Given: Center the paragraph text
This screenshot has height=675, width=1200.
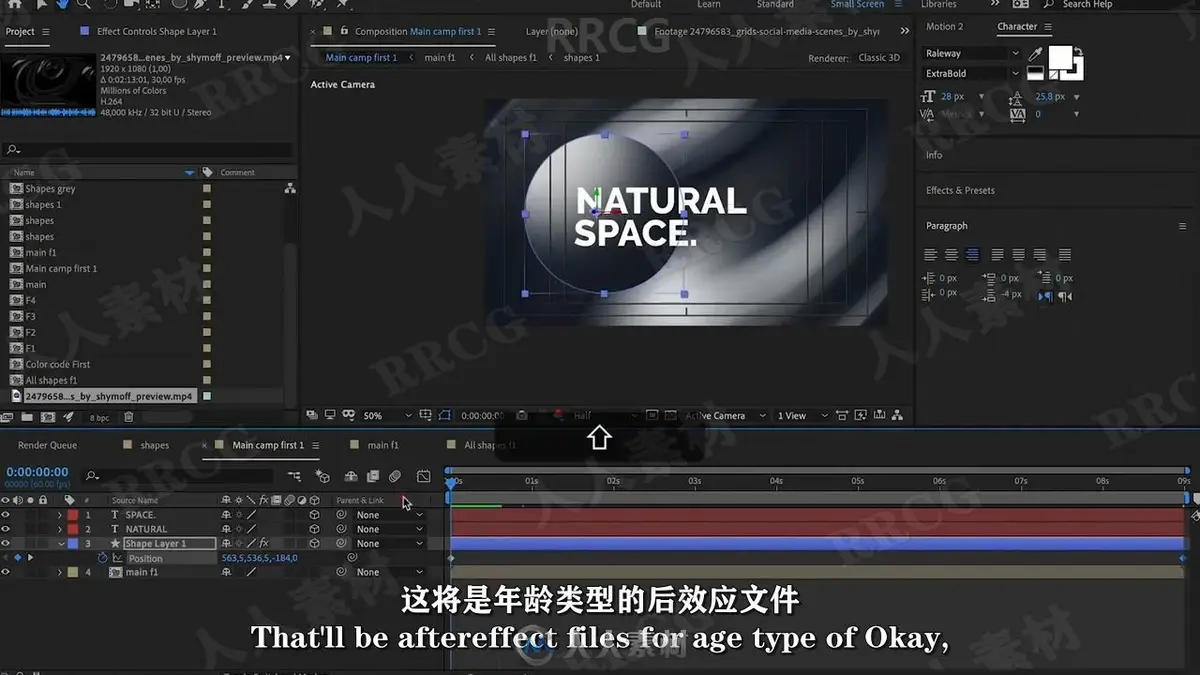Looking at the screenshot, I should click(x=951, y=255).
